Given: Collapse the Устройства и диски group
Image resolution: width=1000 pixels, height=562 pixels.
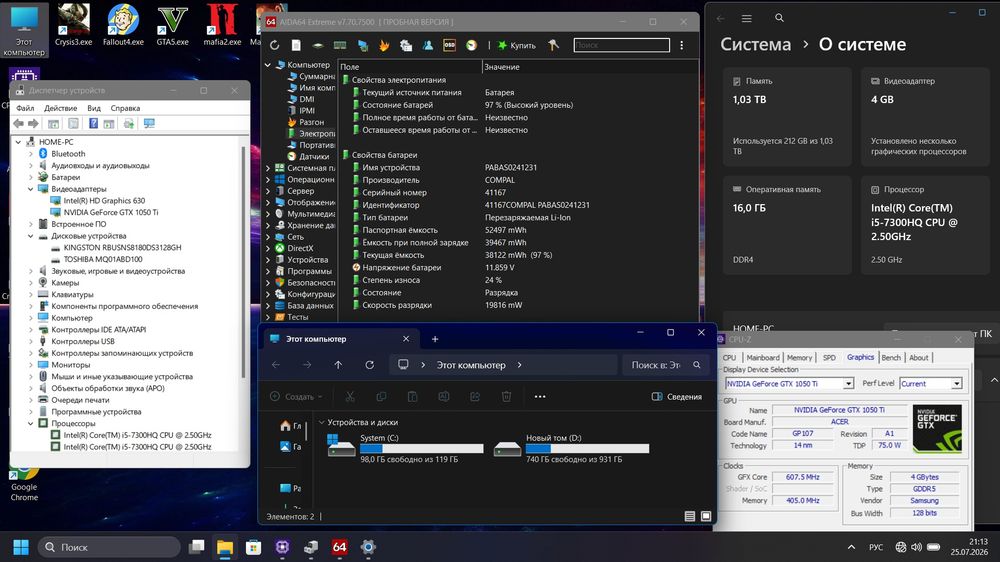Looking at the screenshot, I should (322, 422).
